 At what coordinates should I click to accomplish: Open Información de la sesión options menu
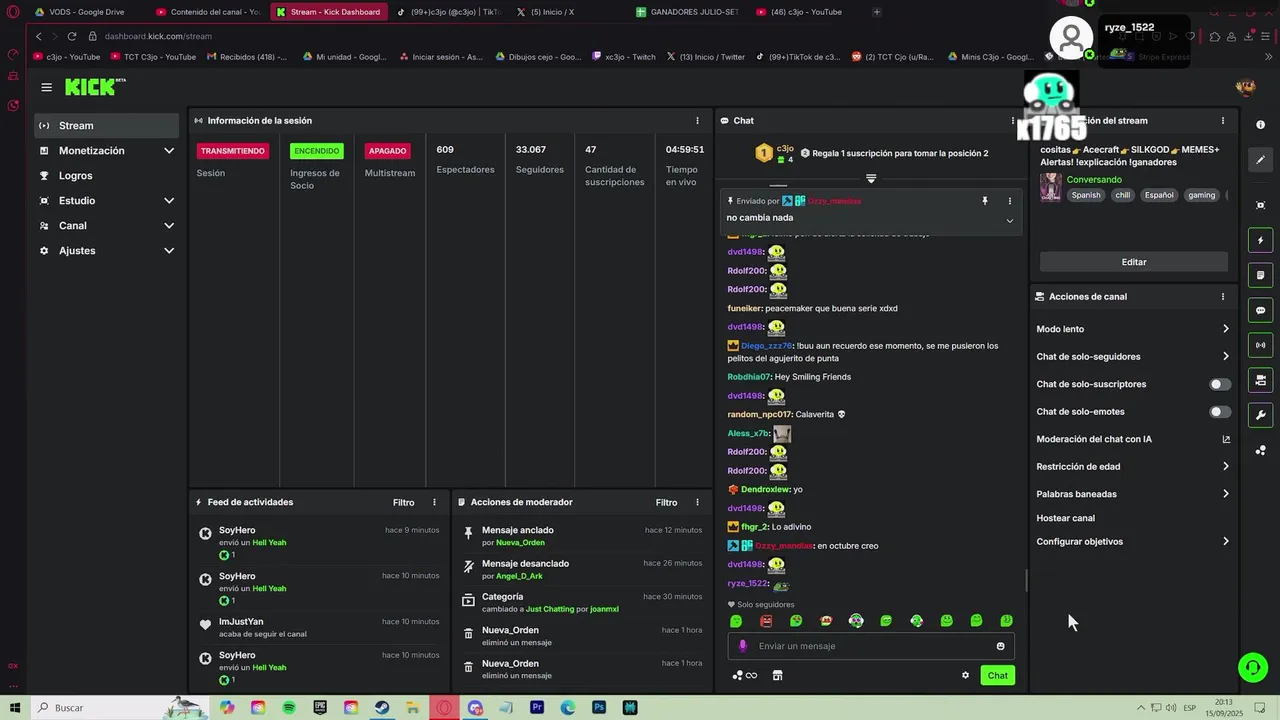[697, 120]
